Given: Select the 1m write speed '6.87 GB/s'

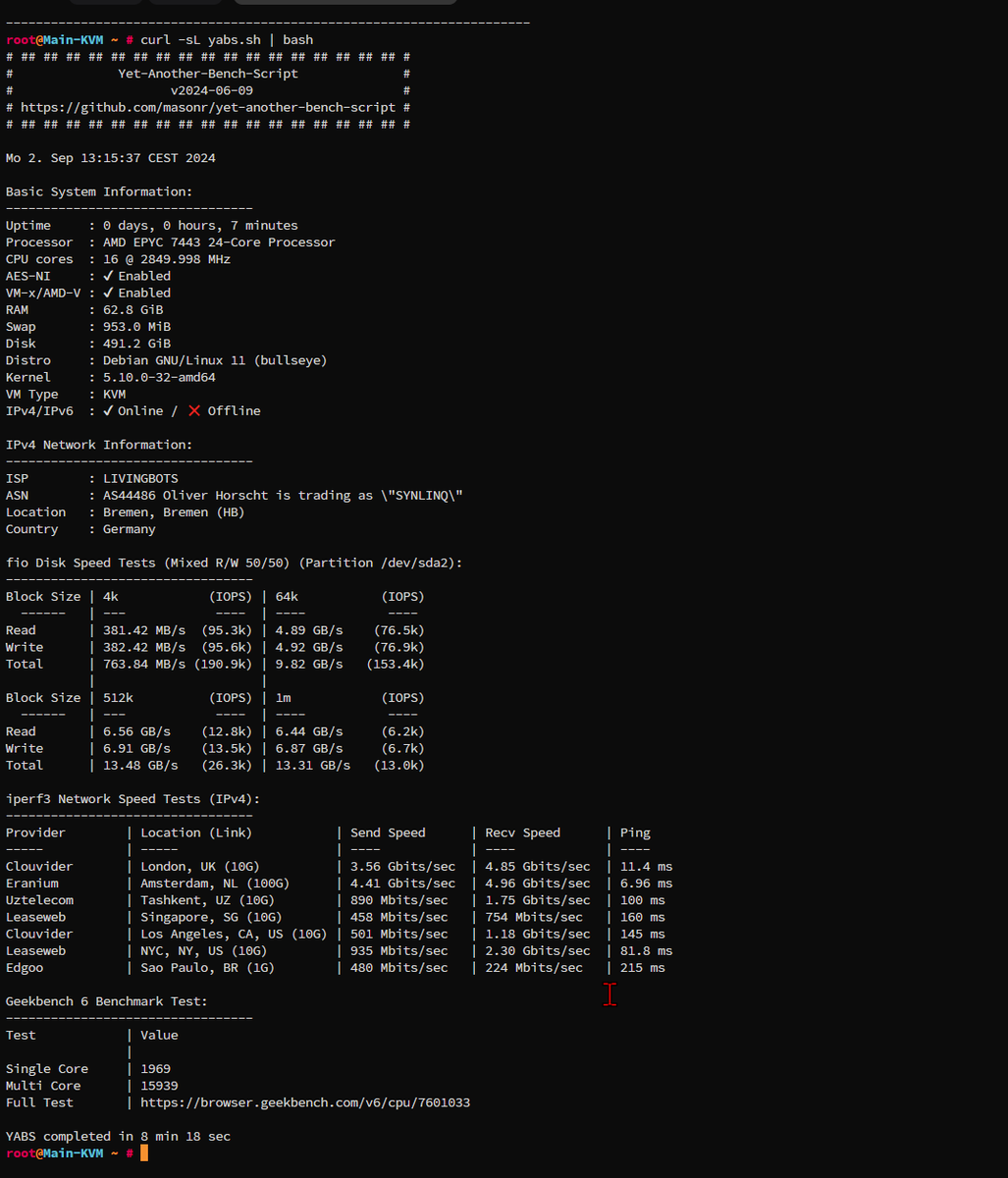Looking at the screenshot, I should coord(309,748).
